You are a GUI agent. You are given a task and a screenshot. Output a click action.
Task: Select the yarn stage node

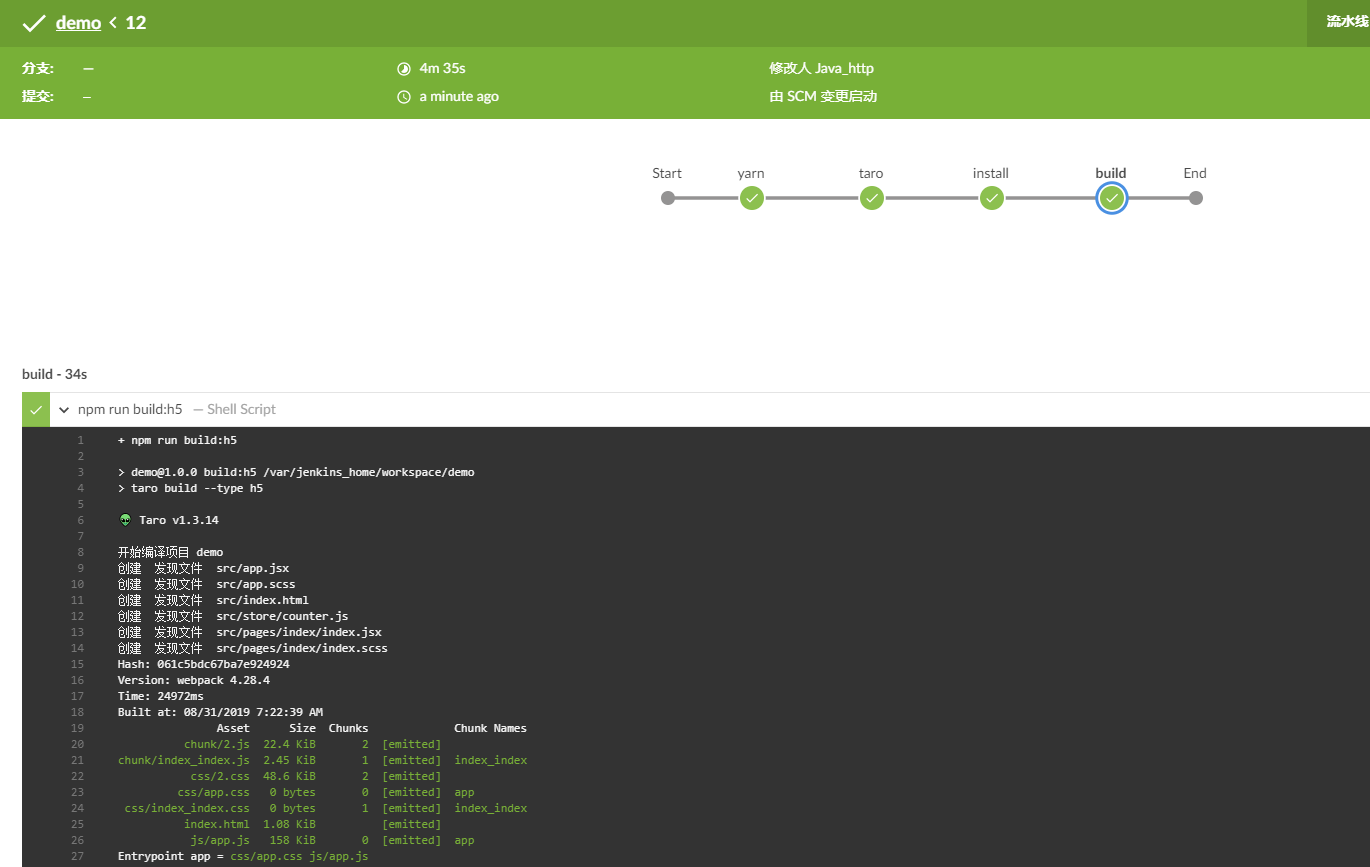(752, 198)
